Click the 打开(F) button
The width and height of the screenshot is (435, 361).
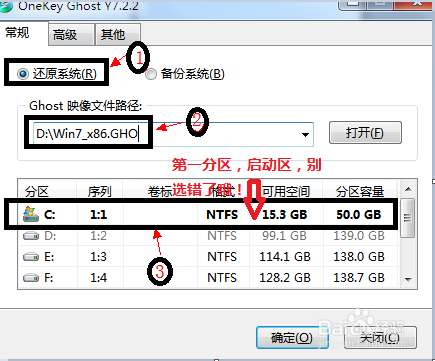pos(365,133)
